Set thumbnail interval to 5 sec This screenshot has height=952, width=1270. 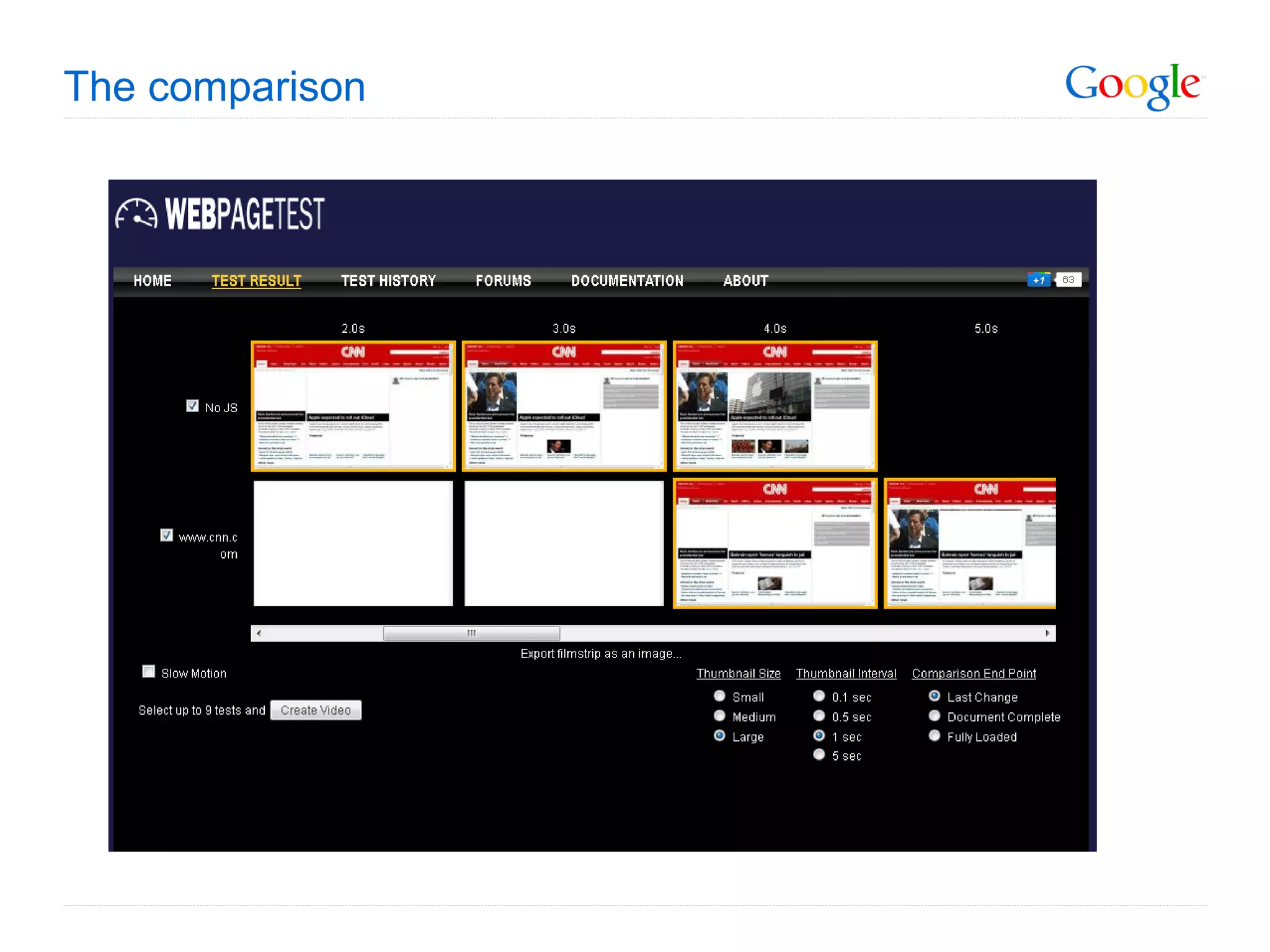click(x=819, y=754)
